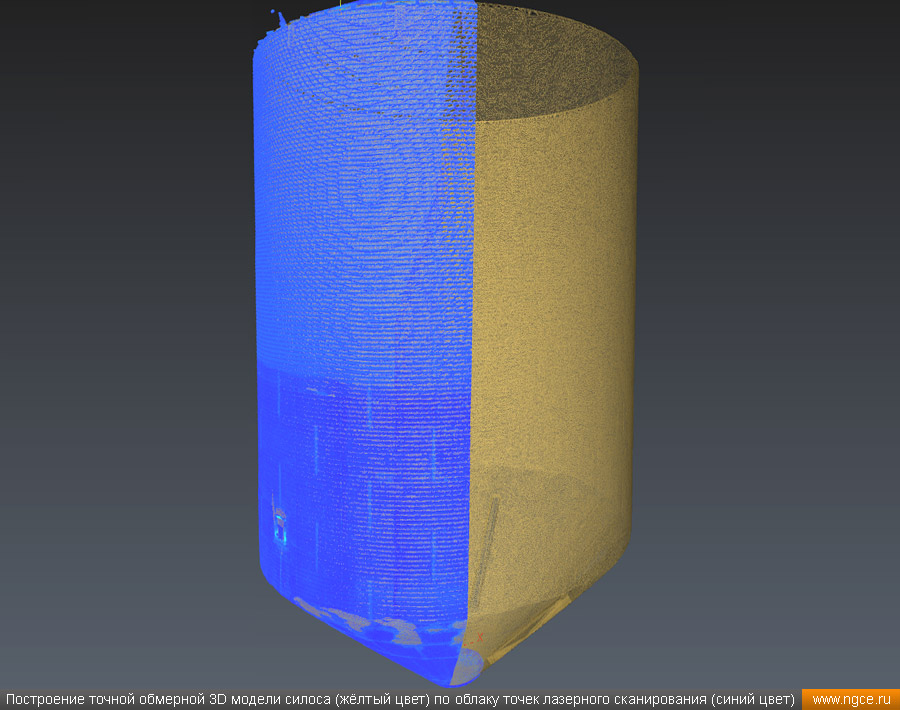
Task: Click the Russian caption about the silo 3D model
Action: [400, 699]
